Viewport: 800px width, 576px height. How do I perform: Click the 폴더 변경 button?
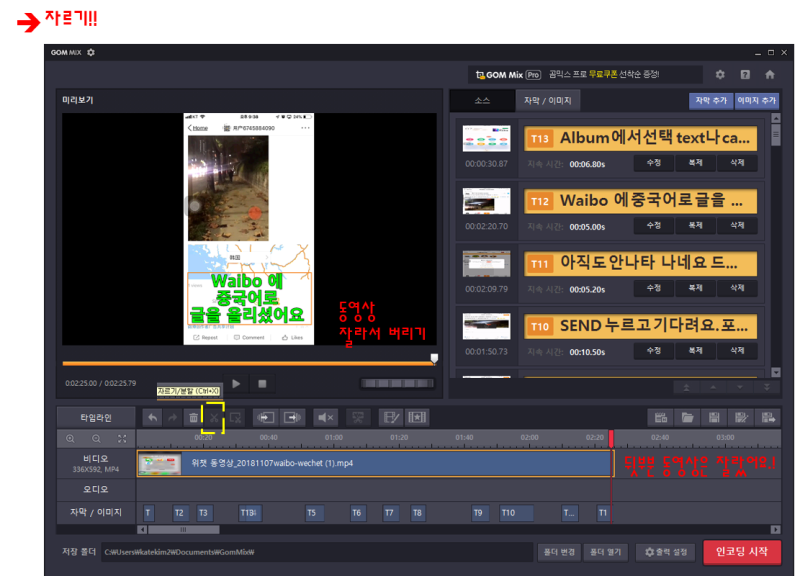tap(559, 552)
